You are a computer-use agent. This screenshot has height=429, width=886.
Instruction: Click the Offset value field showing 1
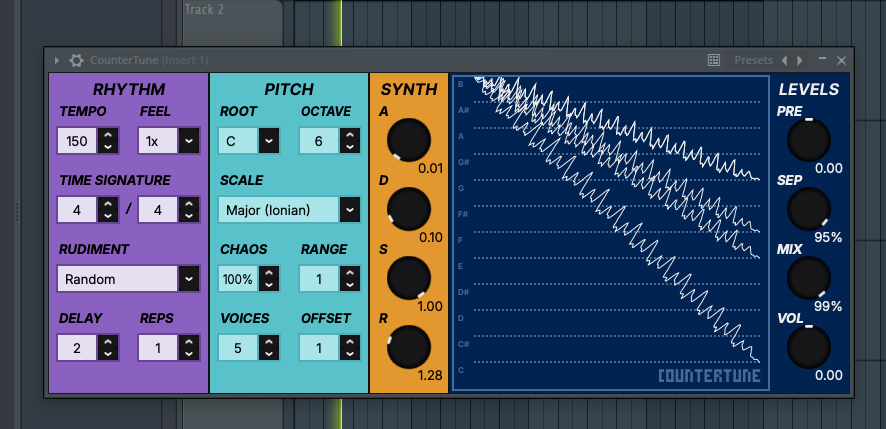319,348
